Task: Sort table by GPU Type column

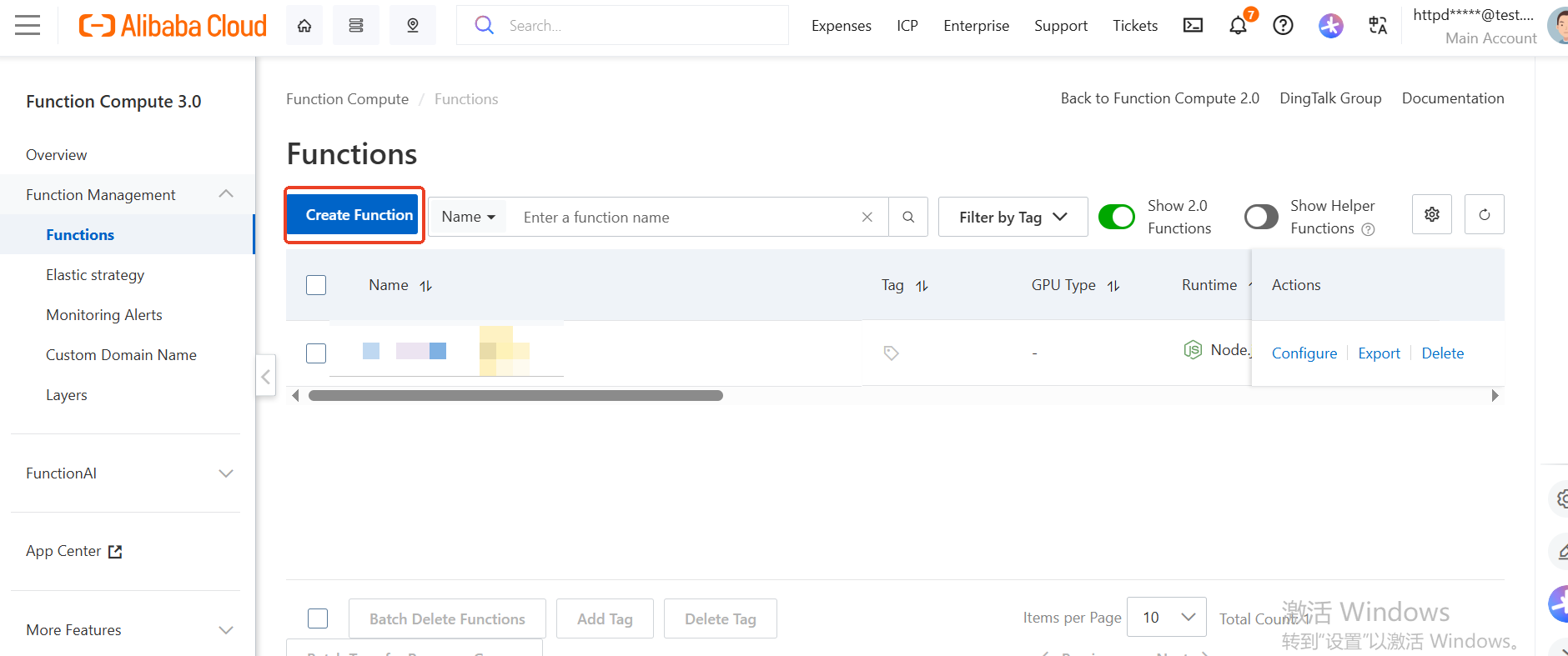Action: pyautogui.click(x=1113, y=285)
